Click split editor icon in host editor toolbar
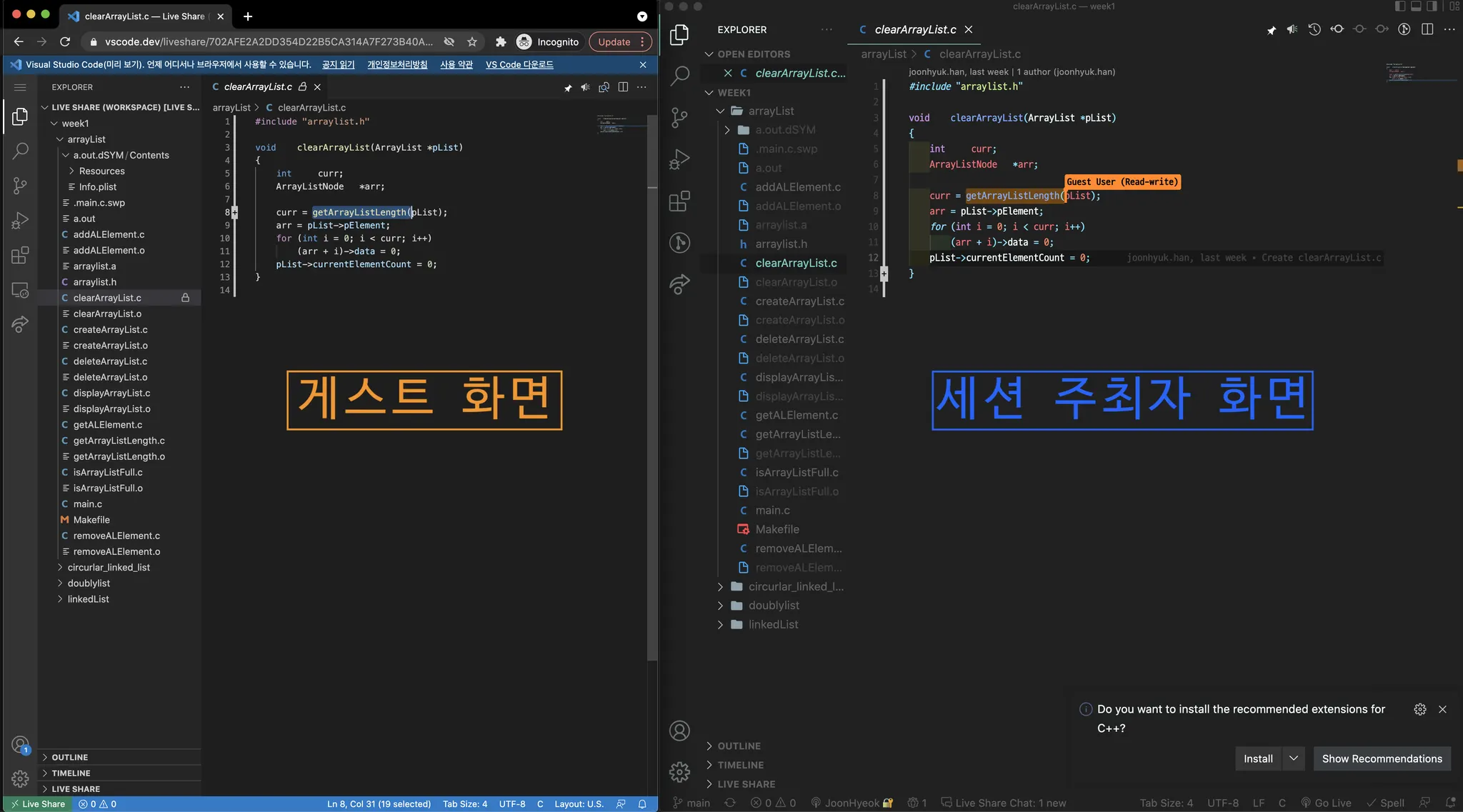1463x812 pixels. pyautogui.click(x=1427, y=29)
